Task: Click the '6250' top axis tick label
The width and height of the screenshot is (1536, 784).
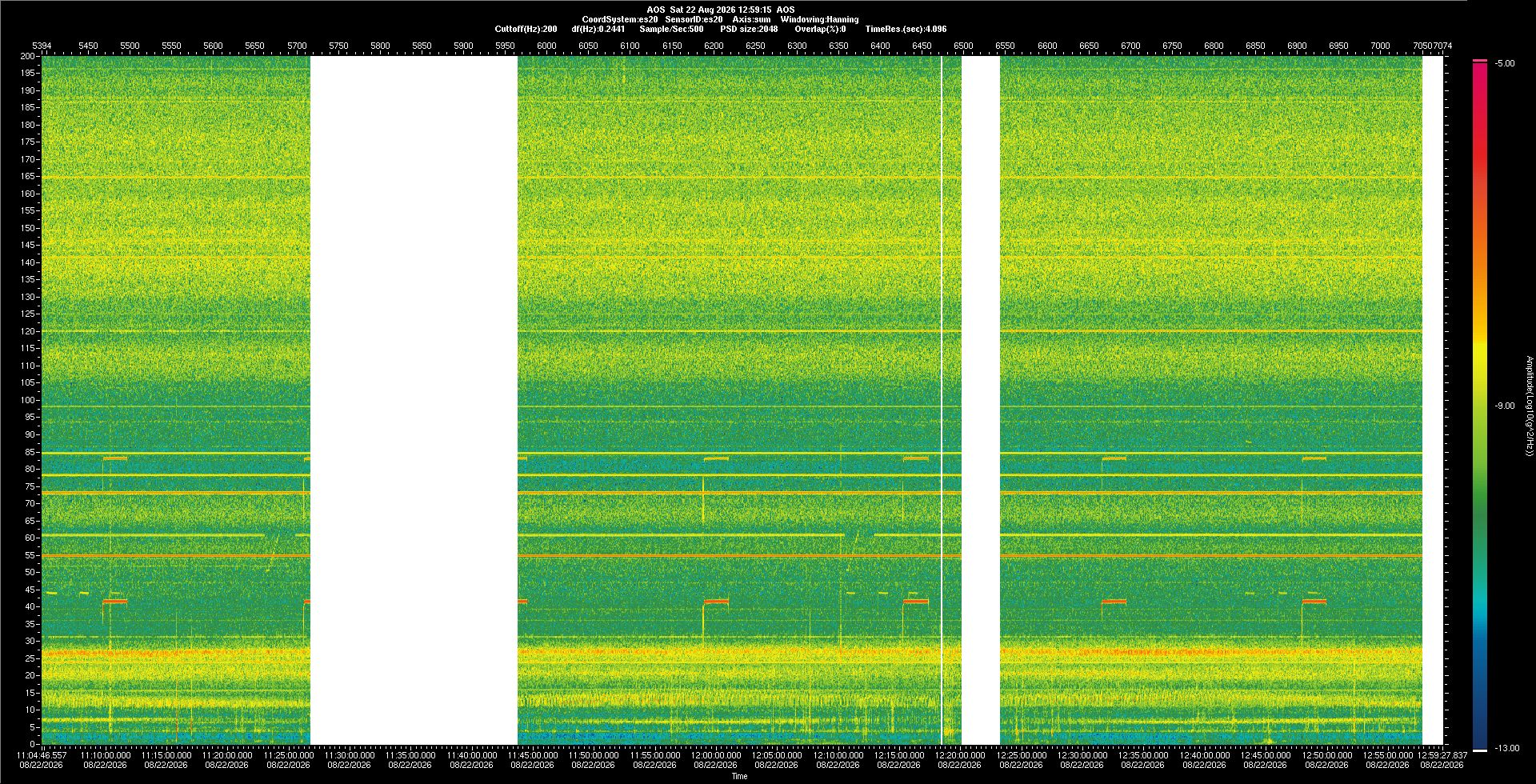Action: pos(755,46)
